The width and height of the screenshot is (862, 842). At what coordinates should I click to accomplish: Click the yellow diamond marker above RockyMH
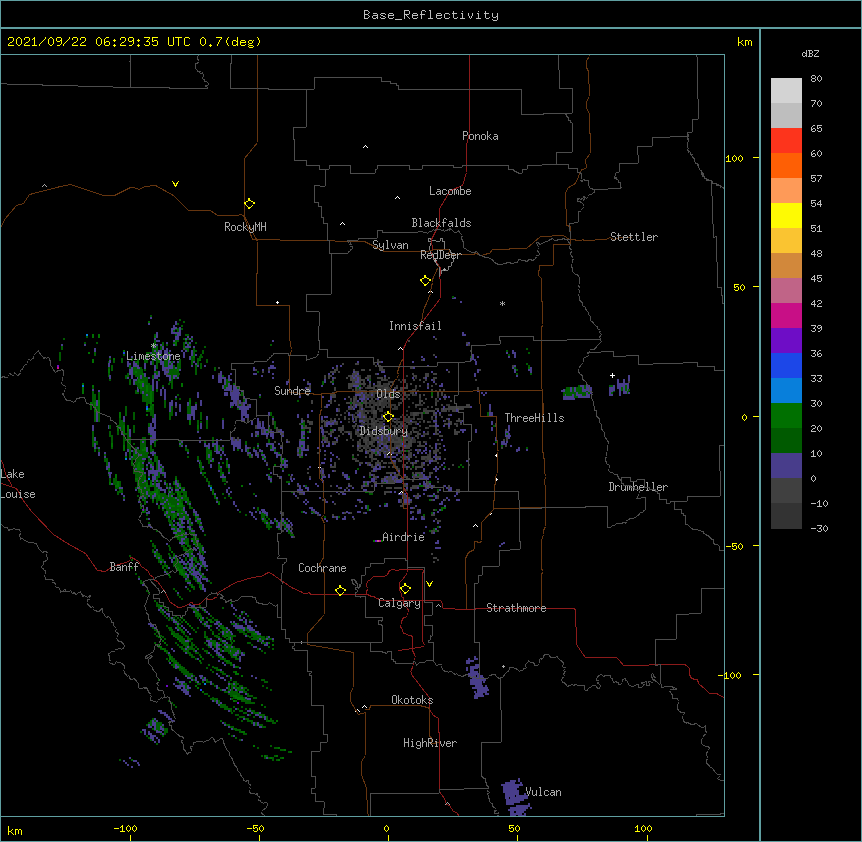(x=250, y=203)
